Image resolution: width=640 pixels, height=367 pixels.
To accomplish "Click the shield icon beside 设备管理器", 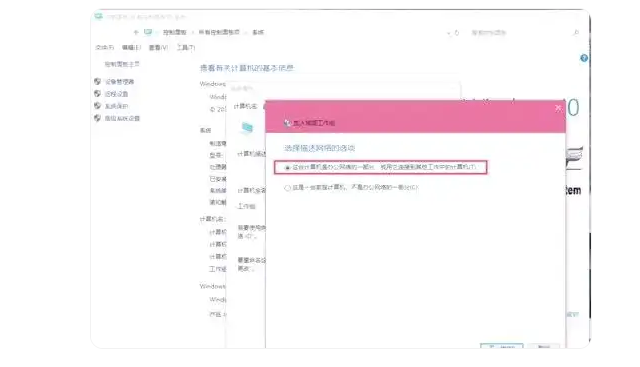I will pos(98,81).
